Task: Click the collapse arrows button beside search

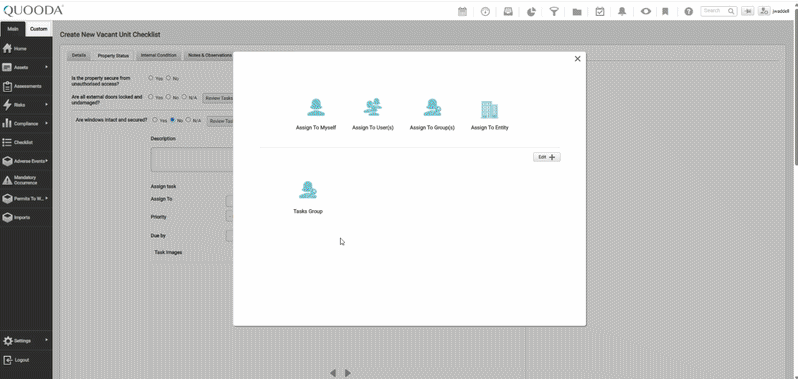Action: click(x=747, y=11)
